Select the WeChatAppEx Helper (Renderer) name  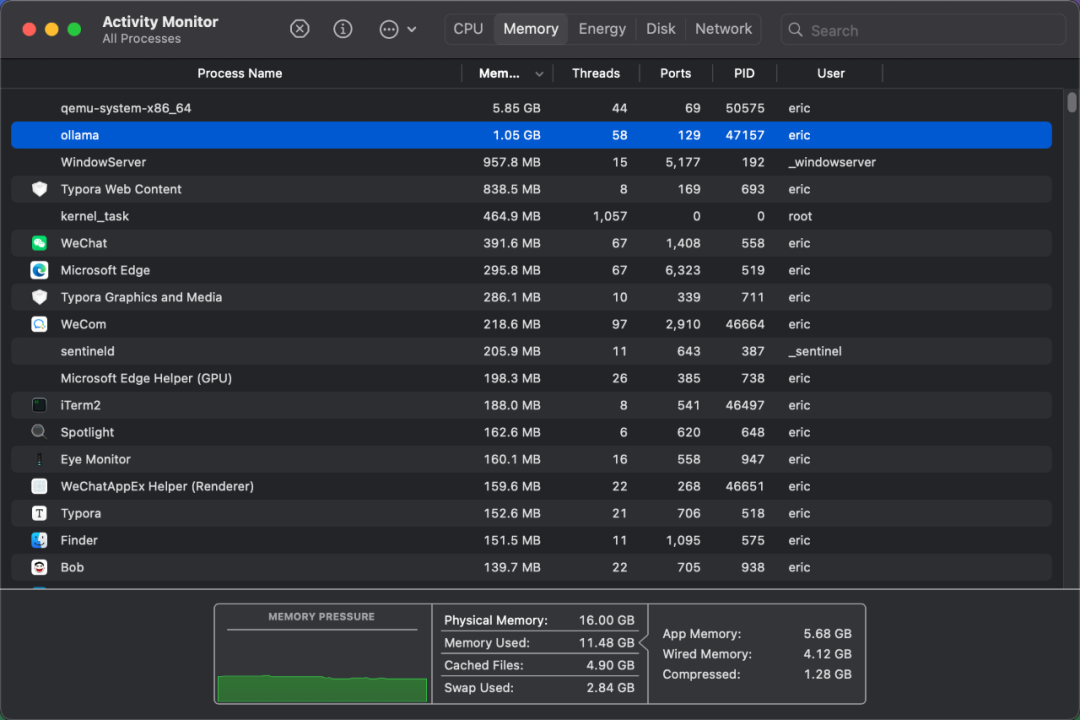(157, 486)
